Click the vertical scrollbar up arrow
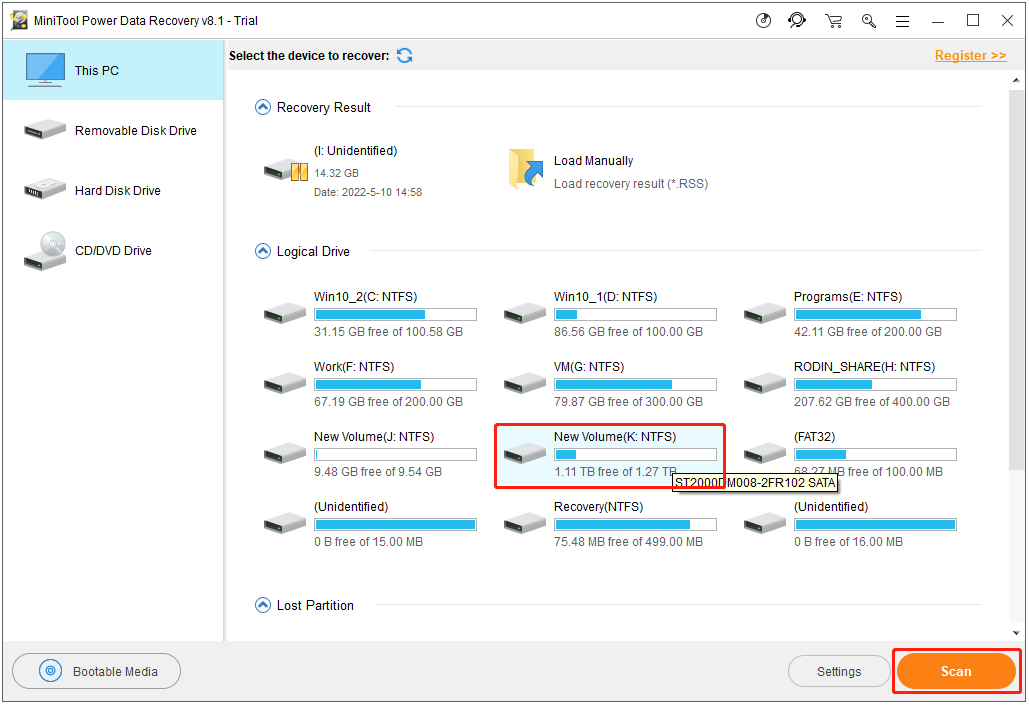Viewport: 1029px width, 705px height. click(x=1016, y=79)
